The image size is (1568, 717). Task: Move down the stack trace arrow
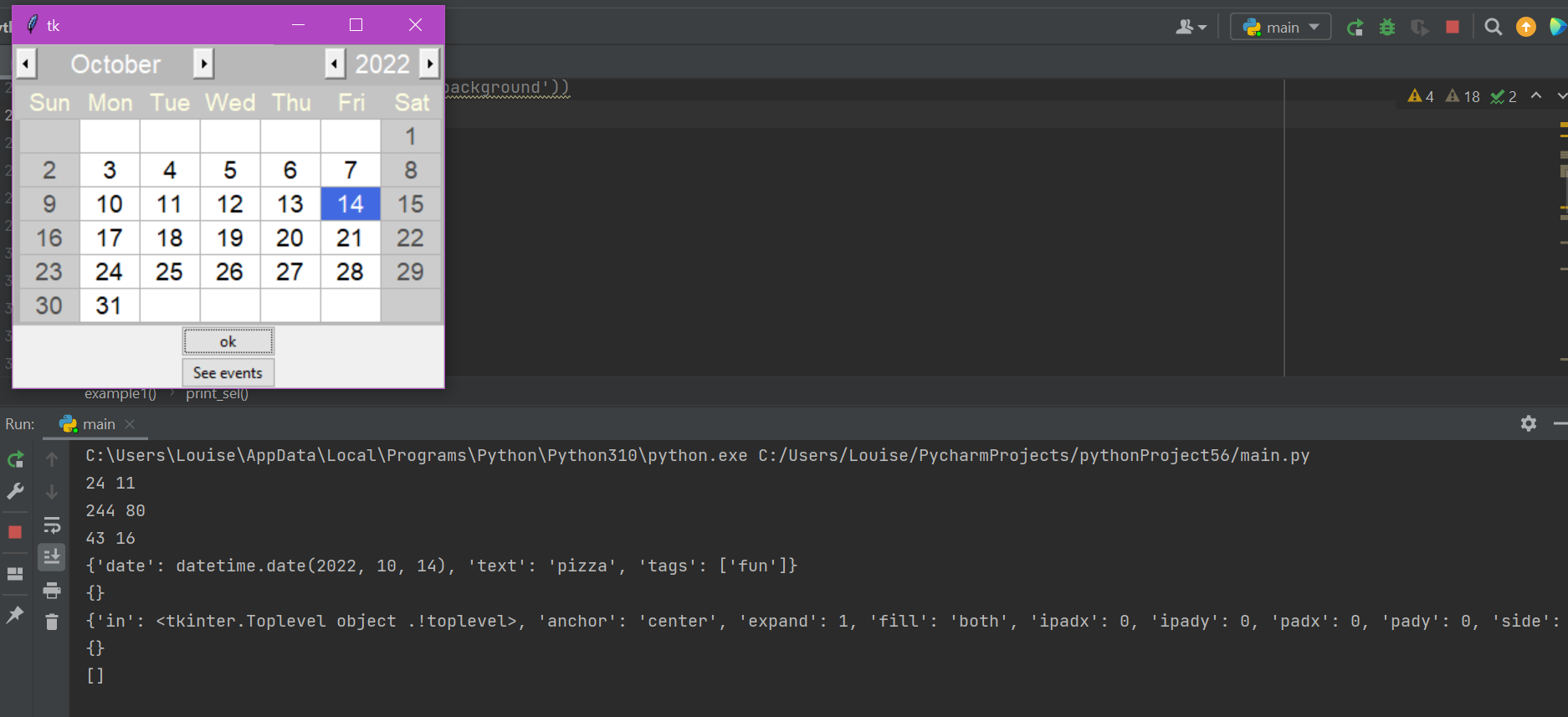point(52,492)
